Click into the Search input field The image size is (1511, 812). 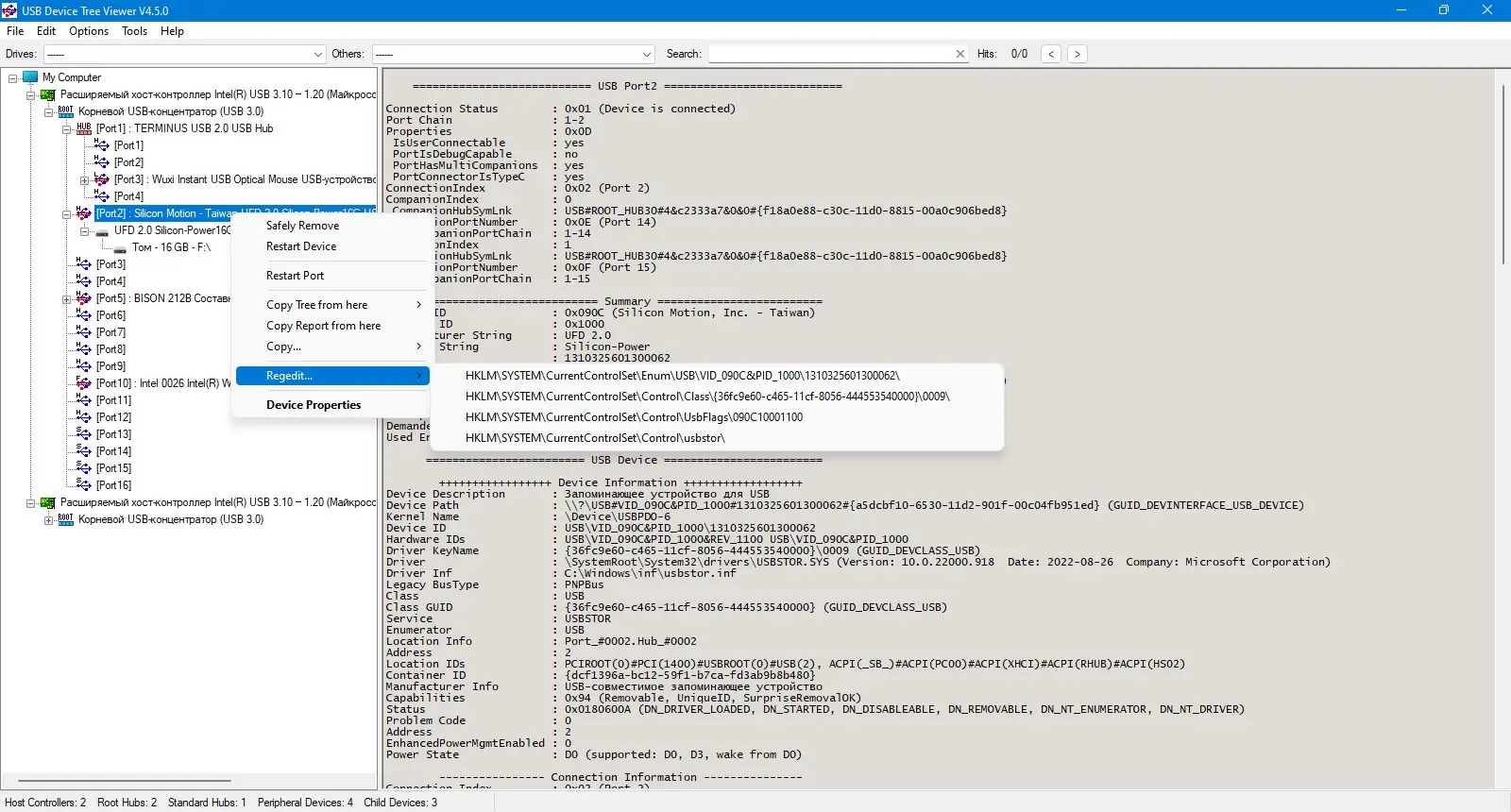(831, 54)
